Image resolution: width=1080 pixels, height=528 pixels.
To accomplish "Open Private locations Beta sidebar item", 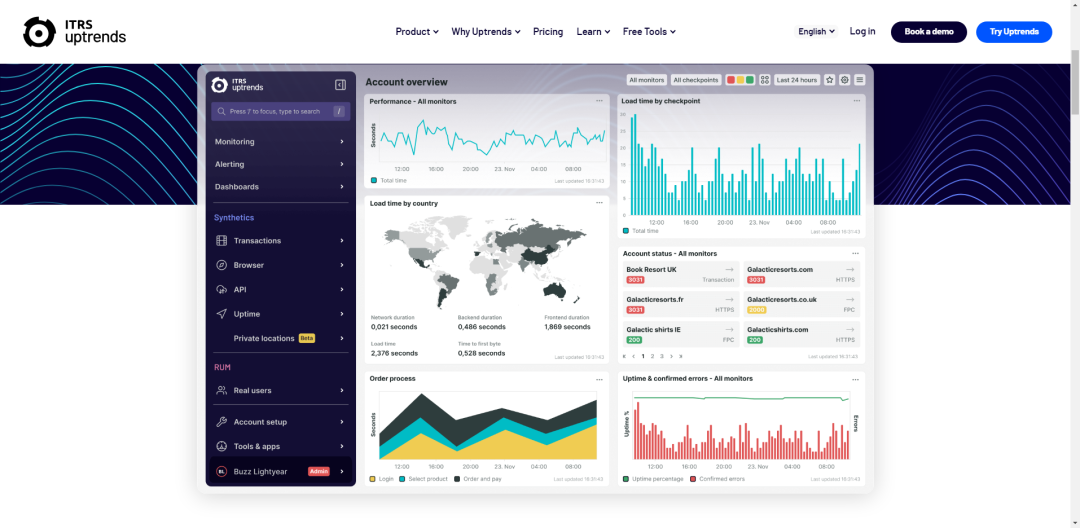I will click(x=280, y=339).
